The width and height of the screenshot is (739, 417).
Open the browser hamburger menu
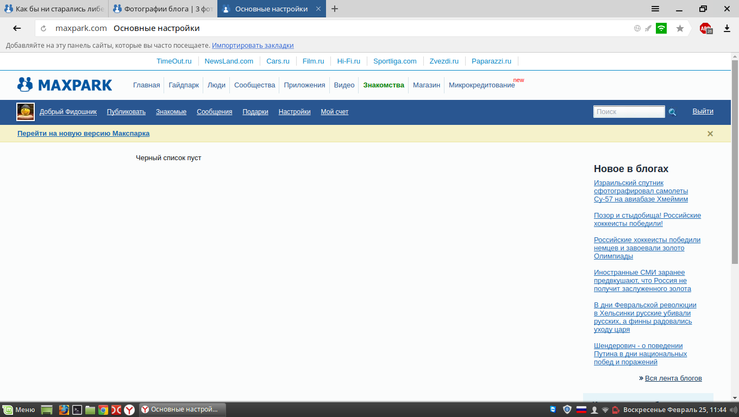pos(656,9)
